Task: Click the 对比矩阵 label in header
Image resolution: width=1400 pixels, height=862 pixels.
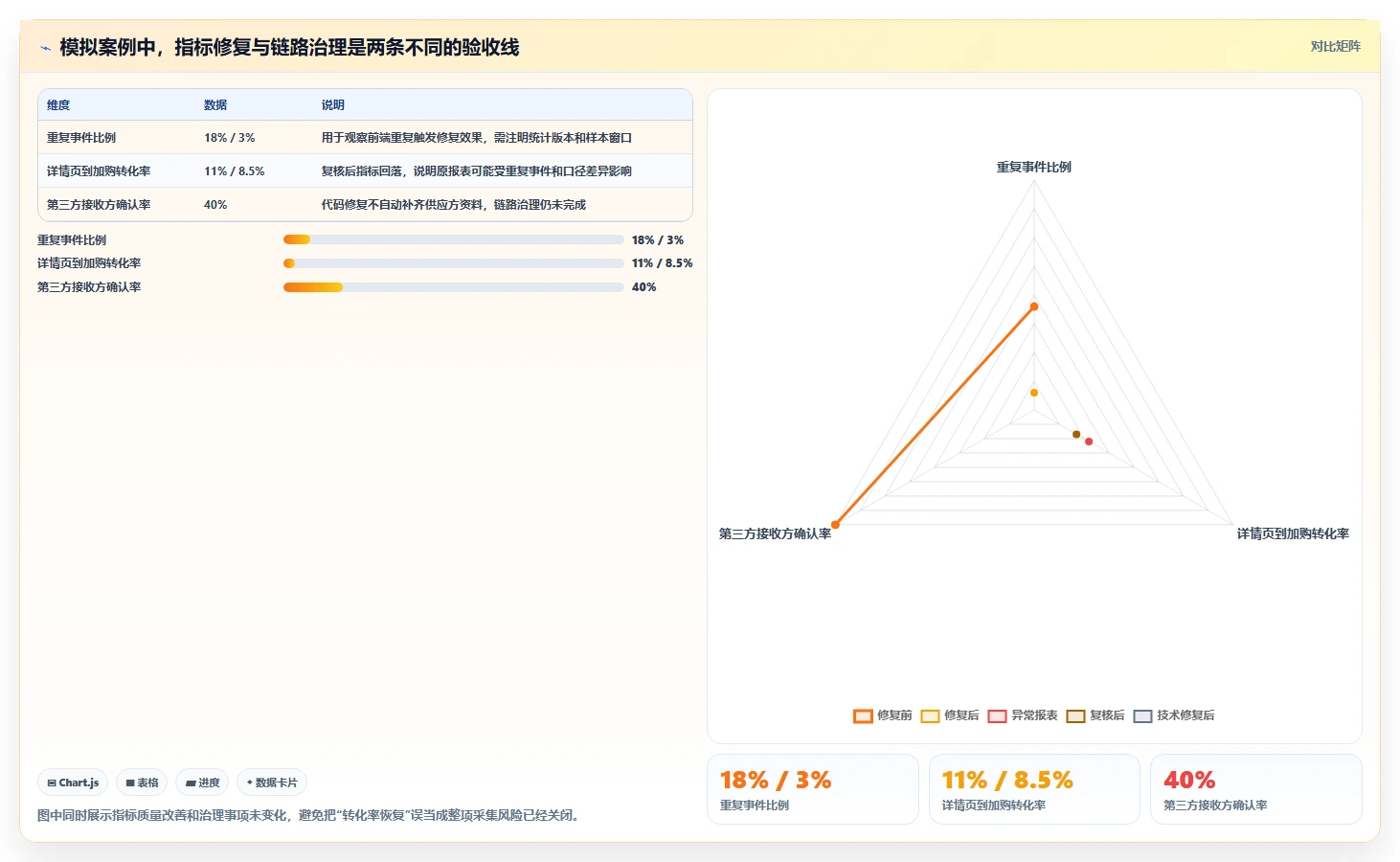Action: coord(1335,46)
